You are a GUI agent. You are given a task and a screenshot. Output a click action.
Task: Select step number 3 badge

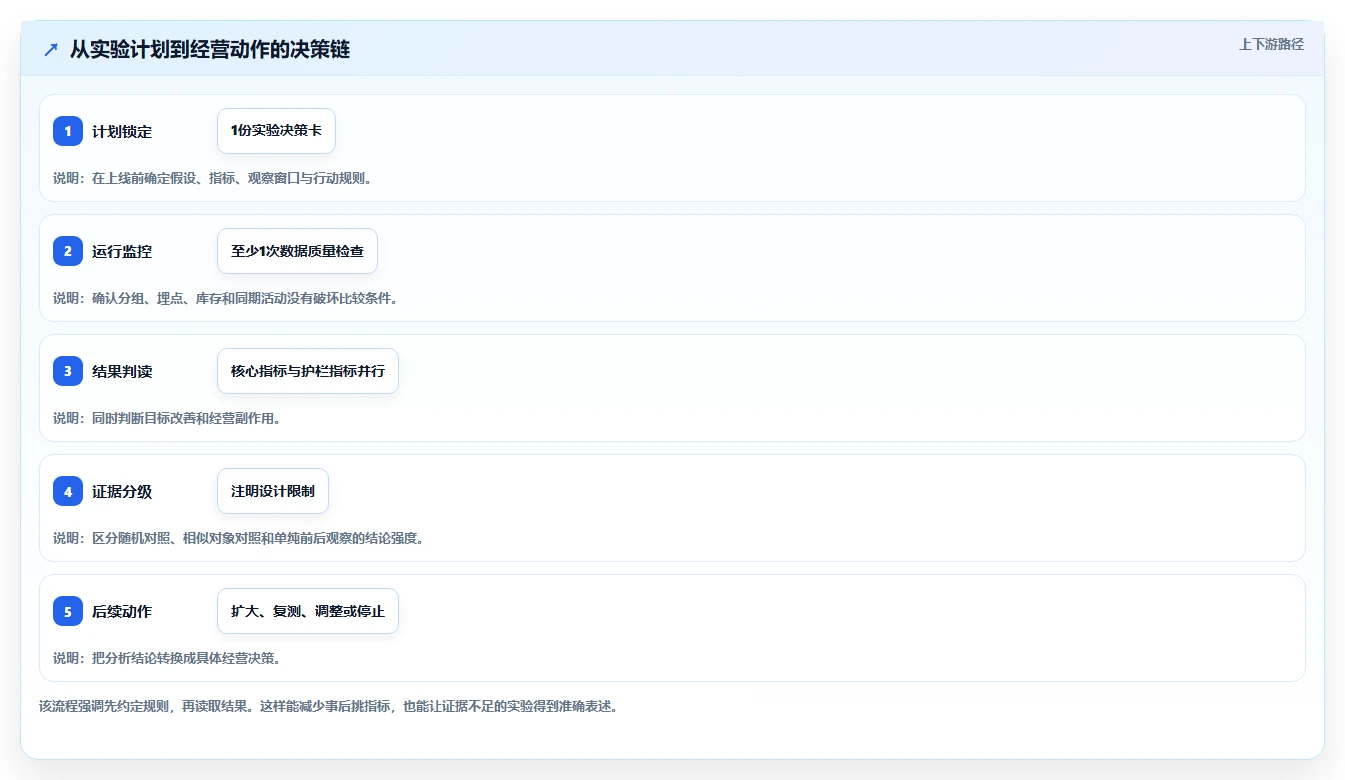click(68, 371)
